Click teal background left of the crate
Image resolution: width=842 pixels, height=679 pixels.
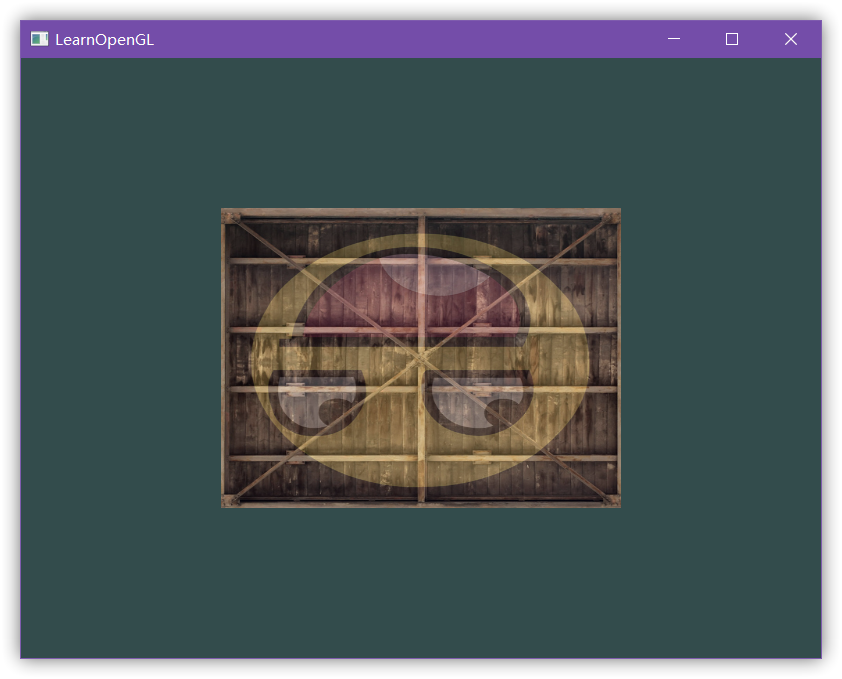(120, 358)
